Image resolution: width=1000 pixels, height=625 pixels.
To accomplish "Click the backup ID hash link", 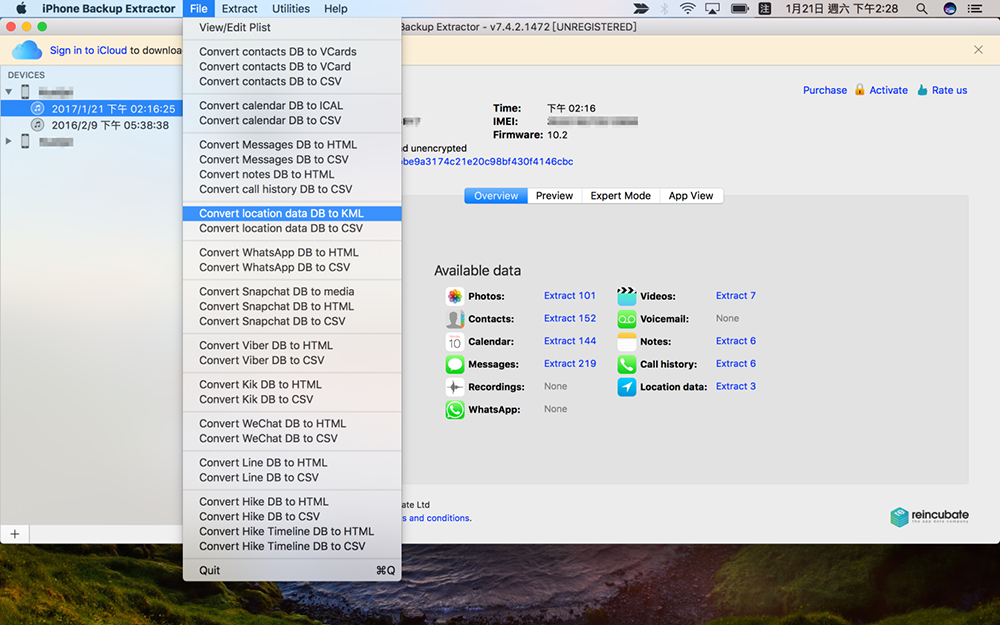I will click(487, 161).
